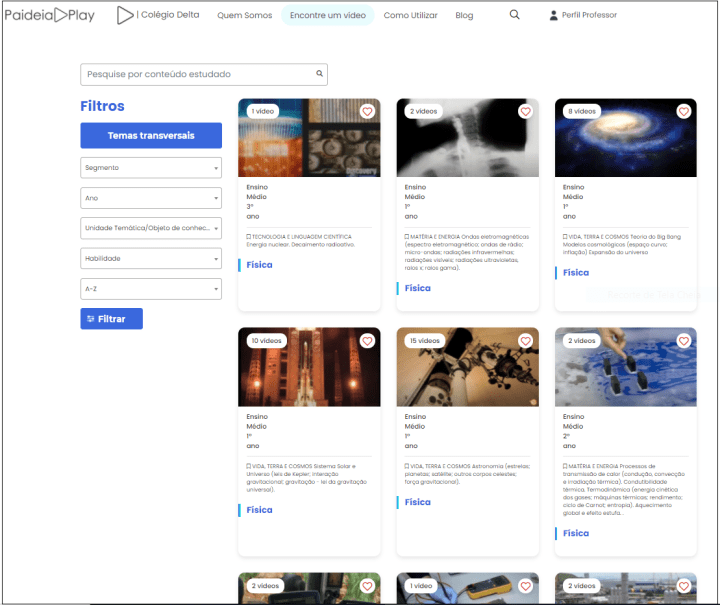Image resolution: width=720 pixels, height=605 pixels.
Task: Go to Quem Somos menu item
Action: [x=243, y=15]
